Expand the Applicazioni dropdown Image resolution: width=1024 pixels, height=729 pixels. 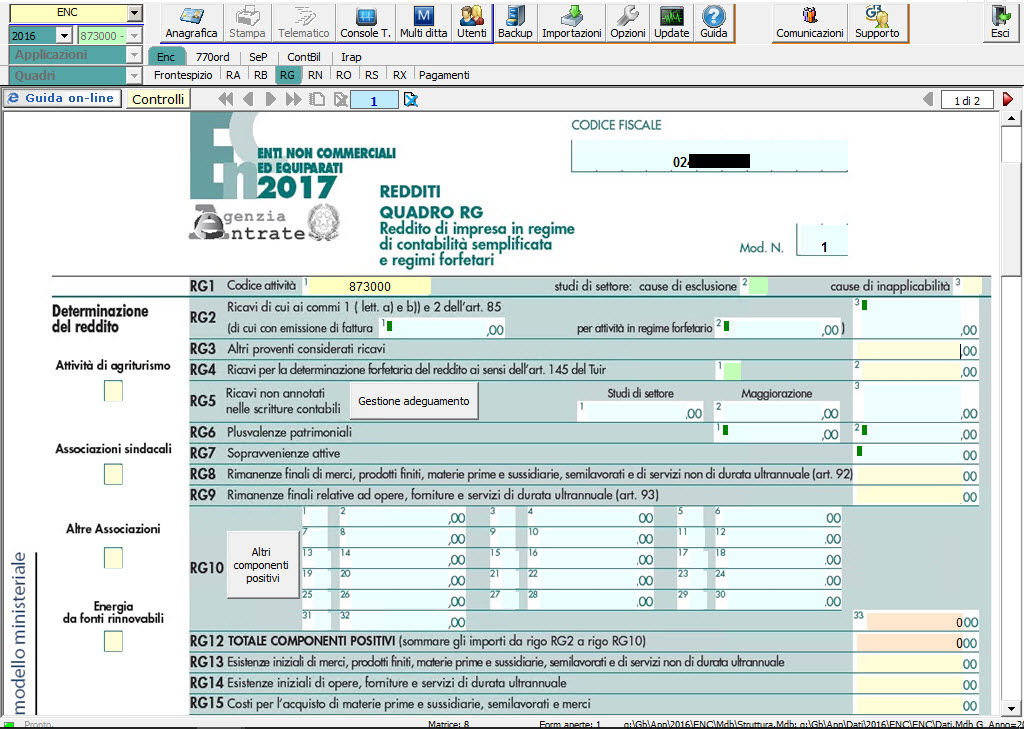[135, 56]
